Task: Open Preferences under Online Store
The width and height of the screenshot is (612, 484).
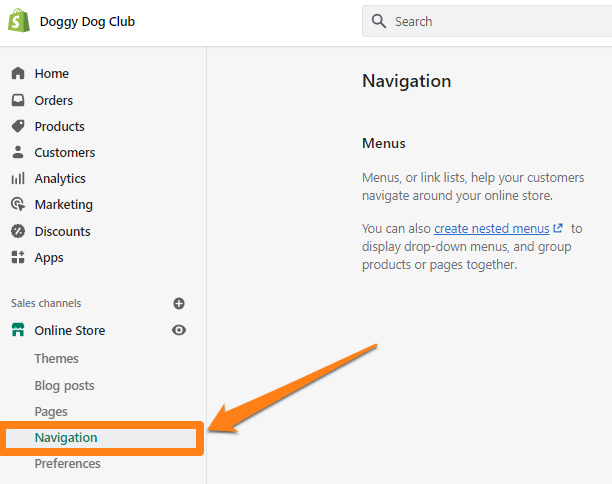Action: [x=68, y=464]
